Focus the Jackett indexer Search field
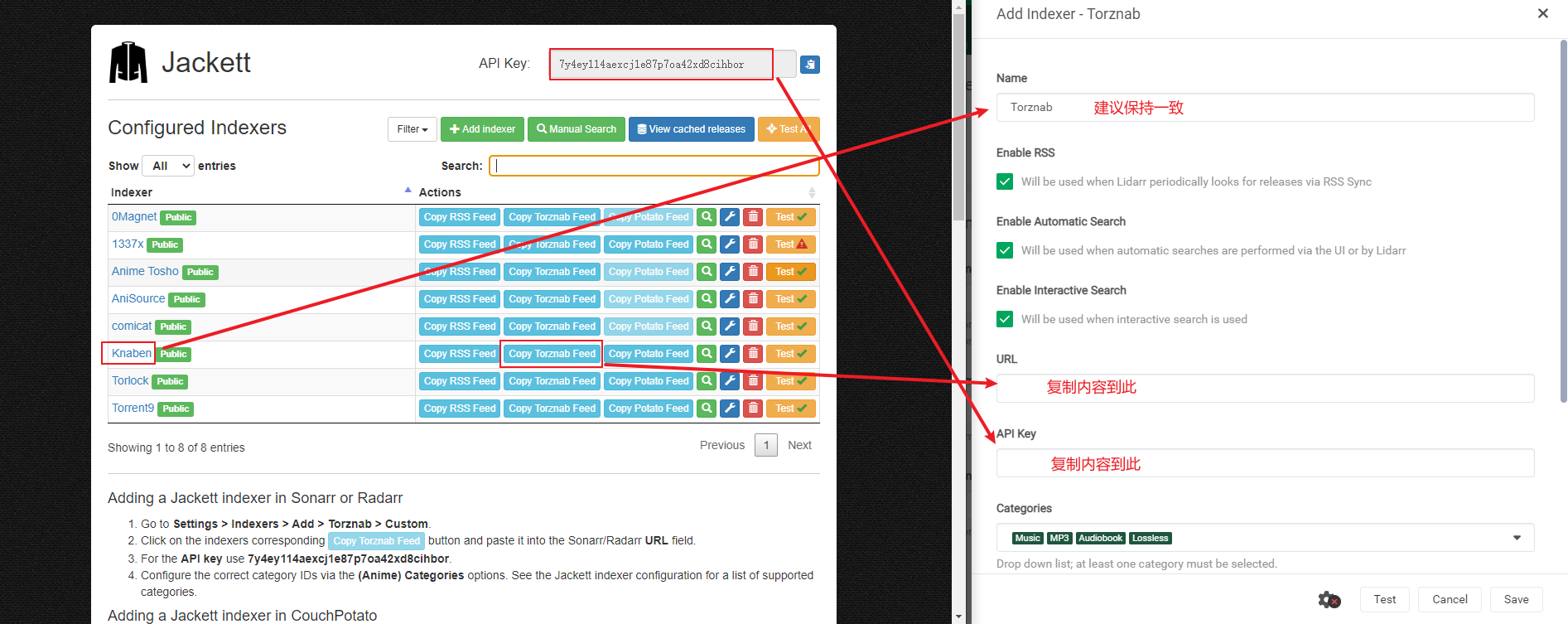 (x=654, y=166)
